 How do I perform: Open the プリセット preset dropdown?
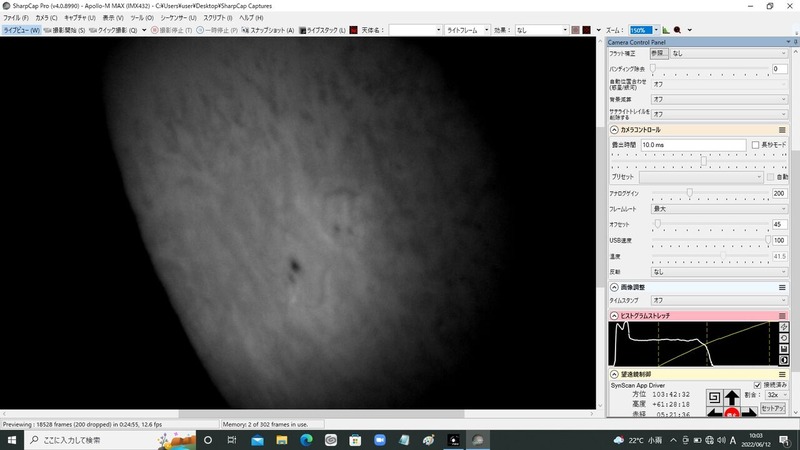point(701,177)
